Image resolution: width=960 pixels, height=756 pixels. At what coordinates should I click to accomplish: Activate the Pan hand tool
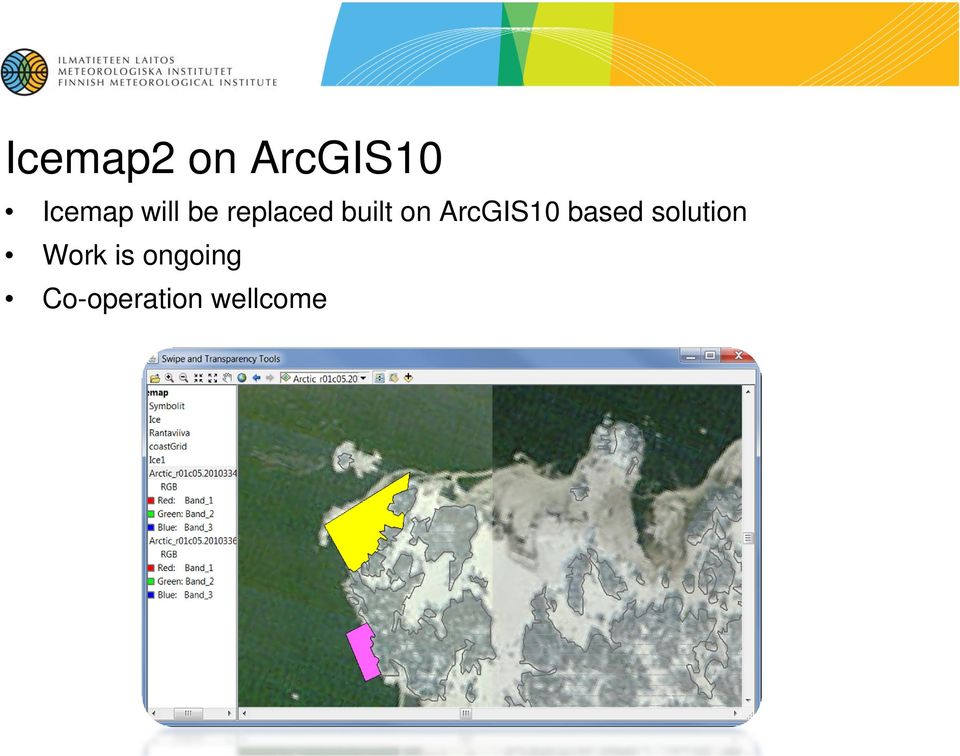pos(227,378)
